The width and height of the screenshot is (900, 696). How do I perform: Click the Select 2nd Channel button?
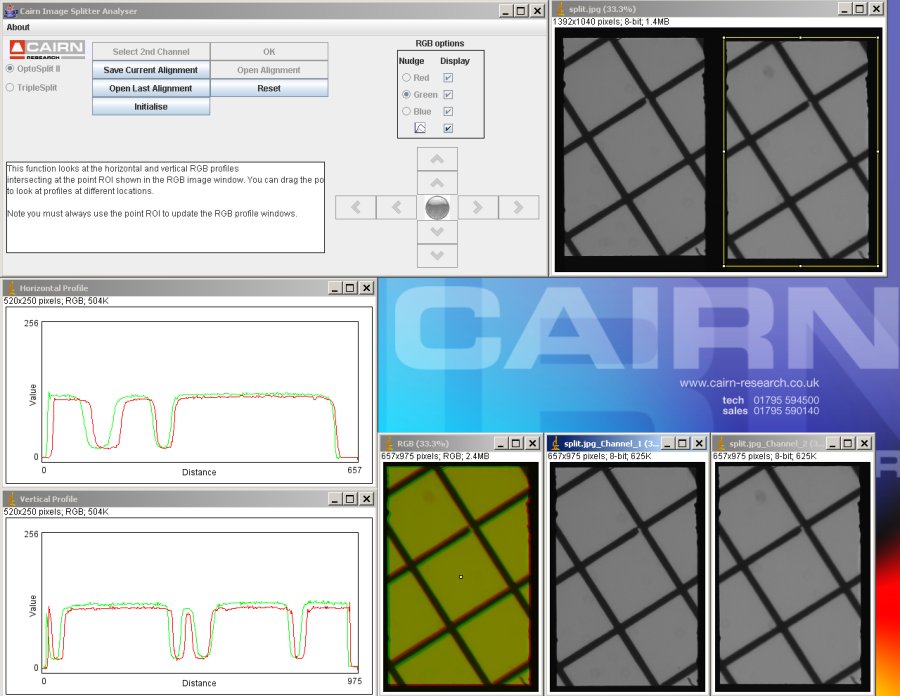(x=151, y=52)
